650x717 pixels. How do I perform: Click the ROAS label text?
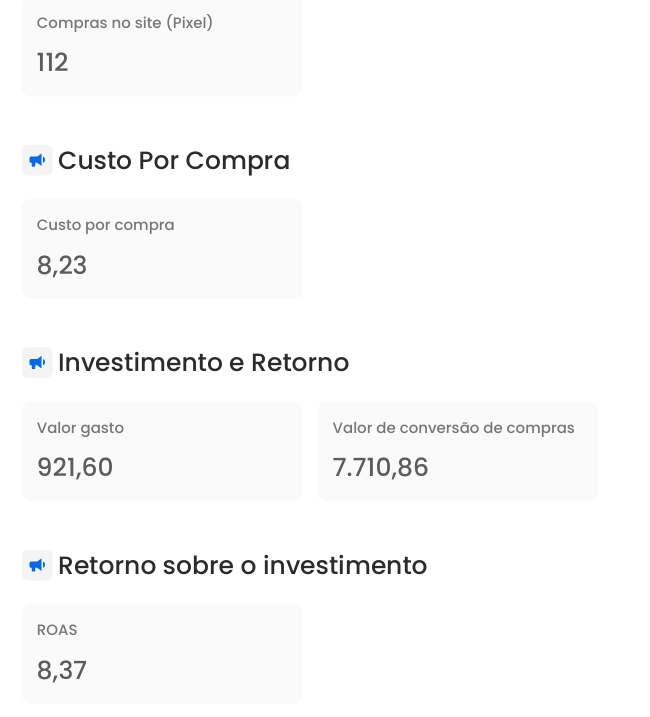pos(57,630)
